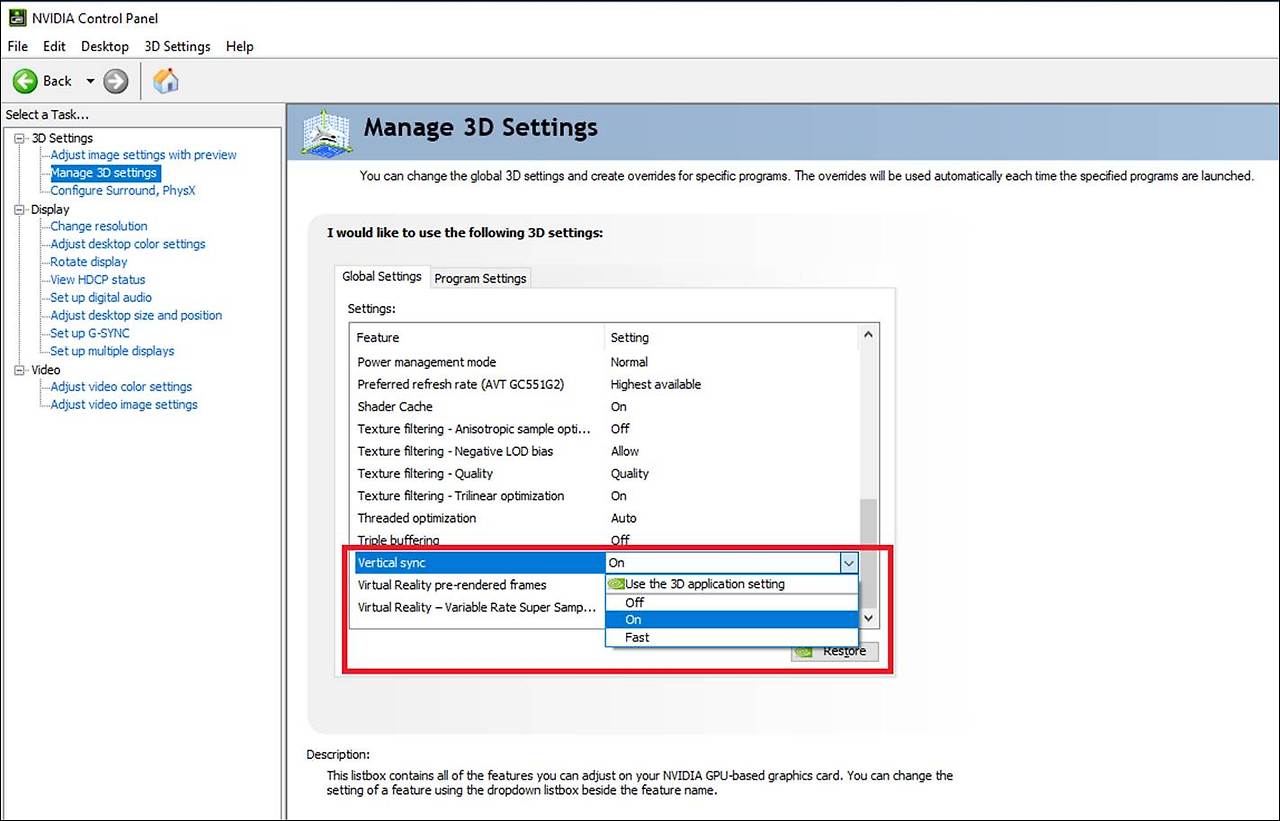
Task: Open the Edit menu
Action: click(x=54, y=46)
